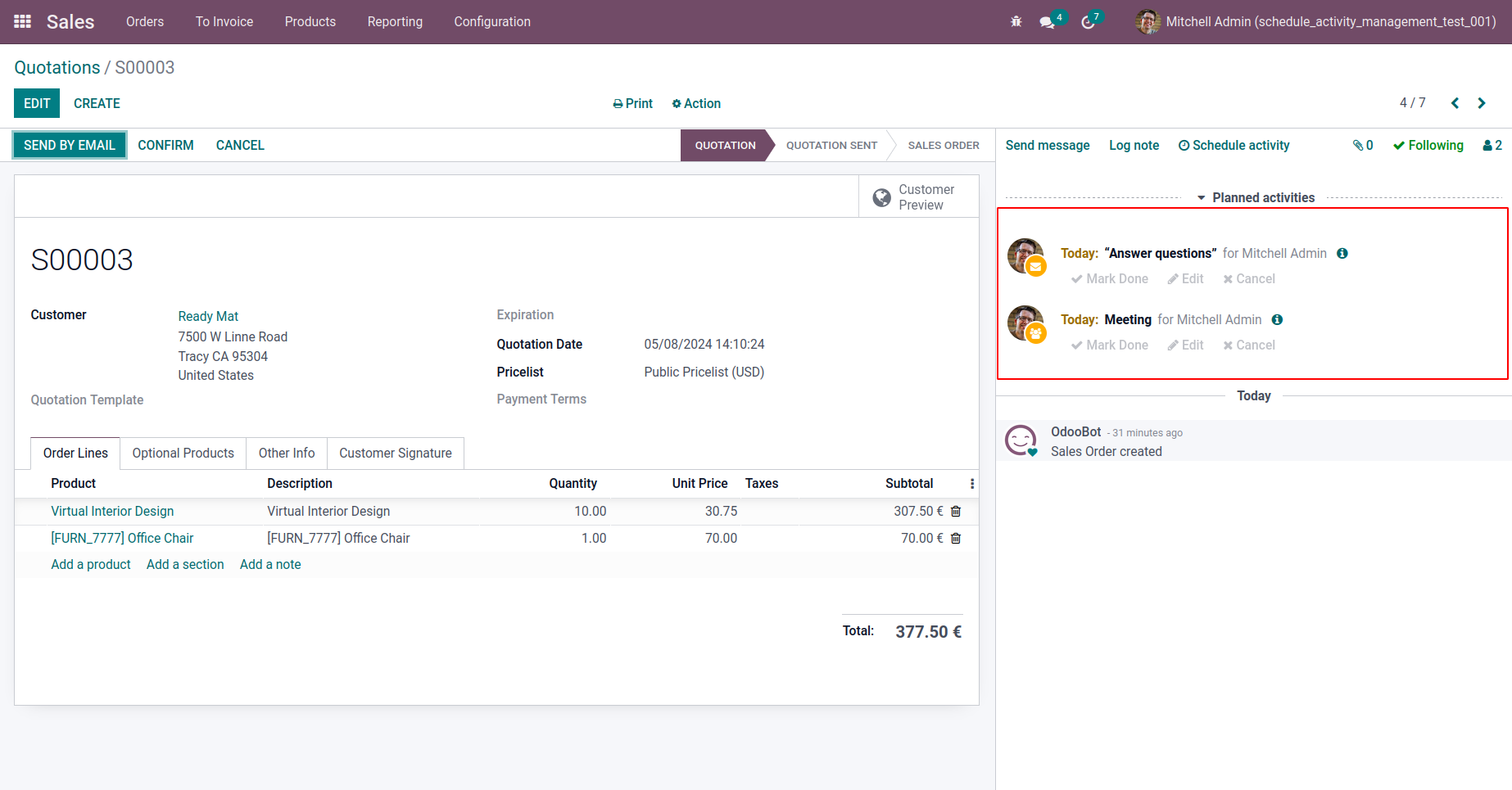Show info for Meeting activity

coord(1278,319)
